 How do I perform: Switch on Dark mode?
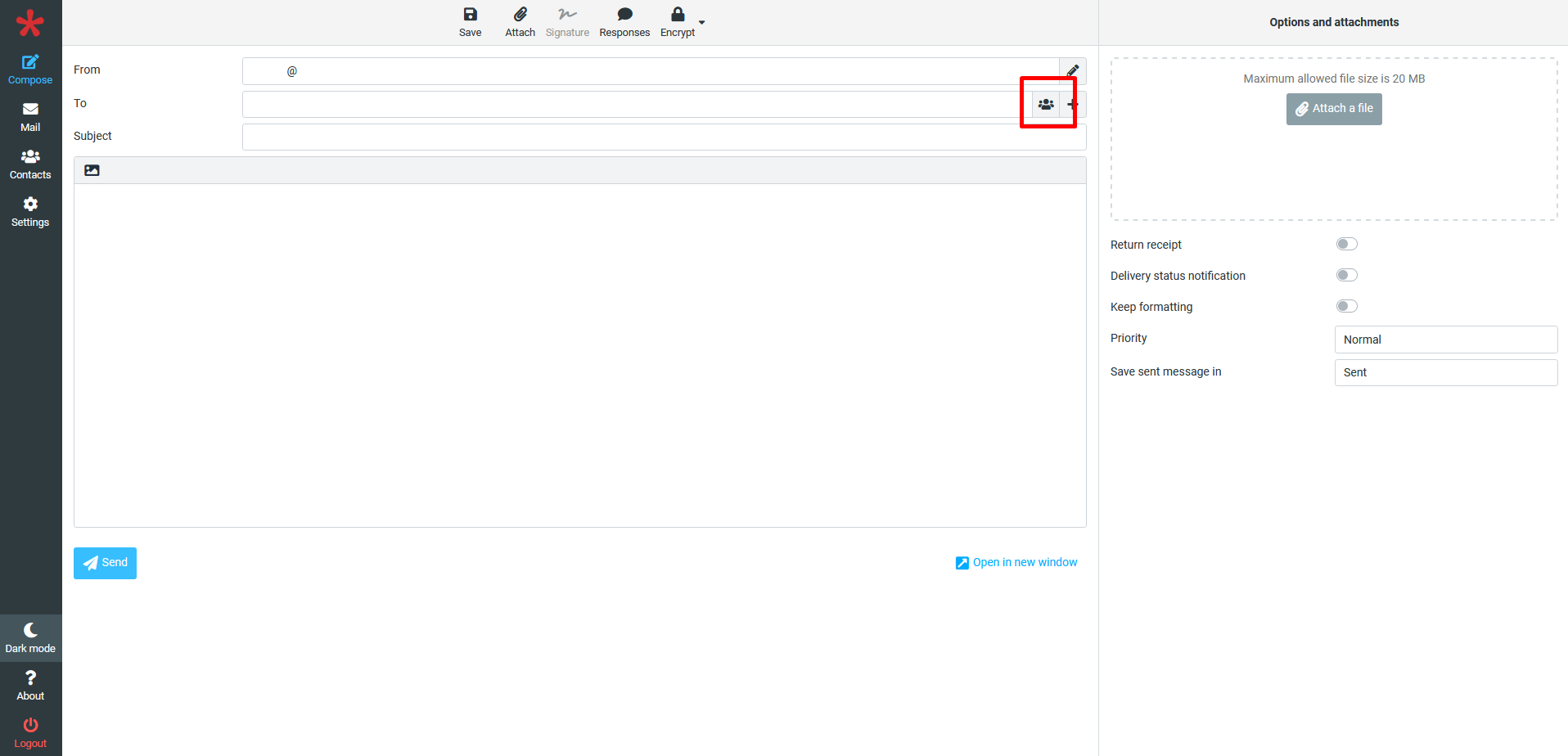coord(30,637)
